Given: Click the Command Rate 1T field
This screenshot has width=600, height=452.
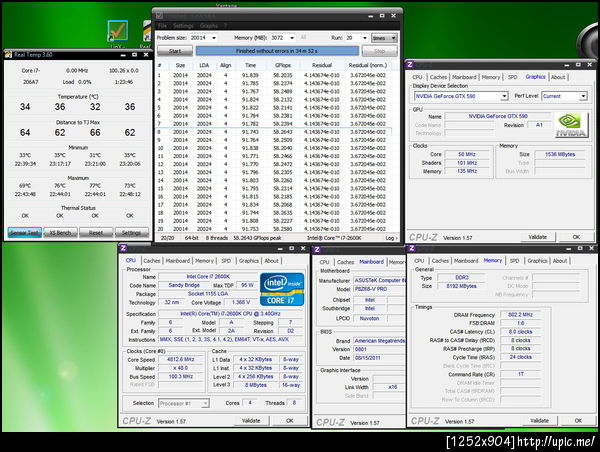Looking at the screenshot, I should (520, 374).
